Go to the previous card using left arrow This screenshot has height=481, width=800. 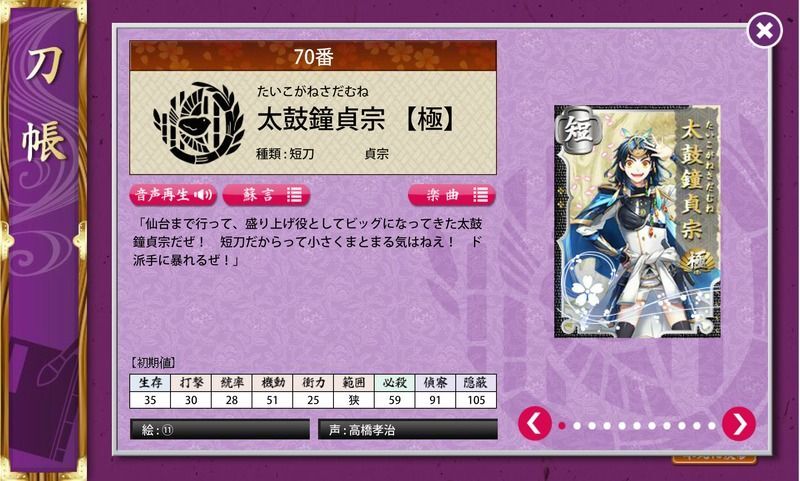(535, 424)
